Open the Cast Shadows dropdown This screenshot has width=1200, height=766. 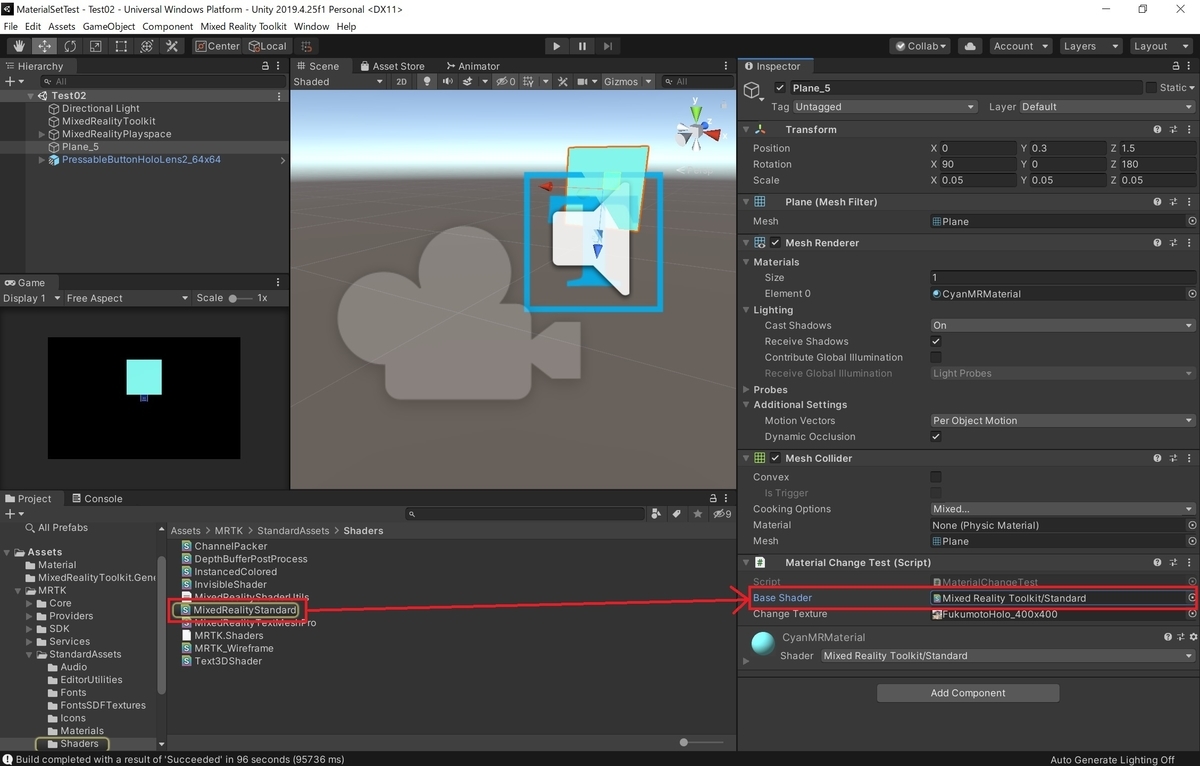point(1062,325)
